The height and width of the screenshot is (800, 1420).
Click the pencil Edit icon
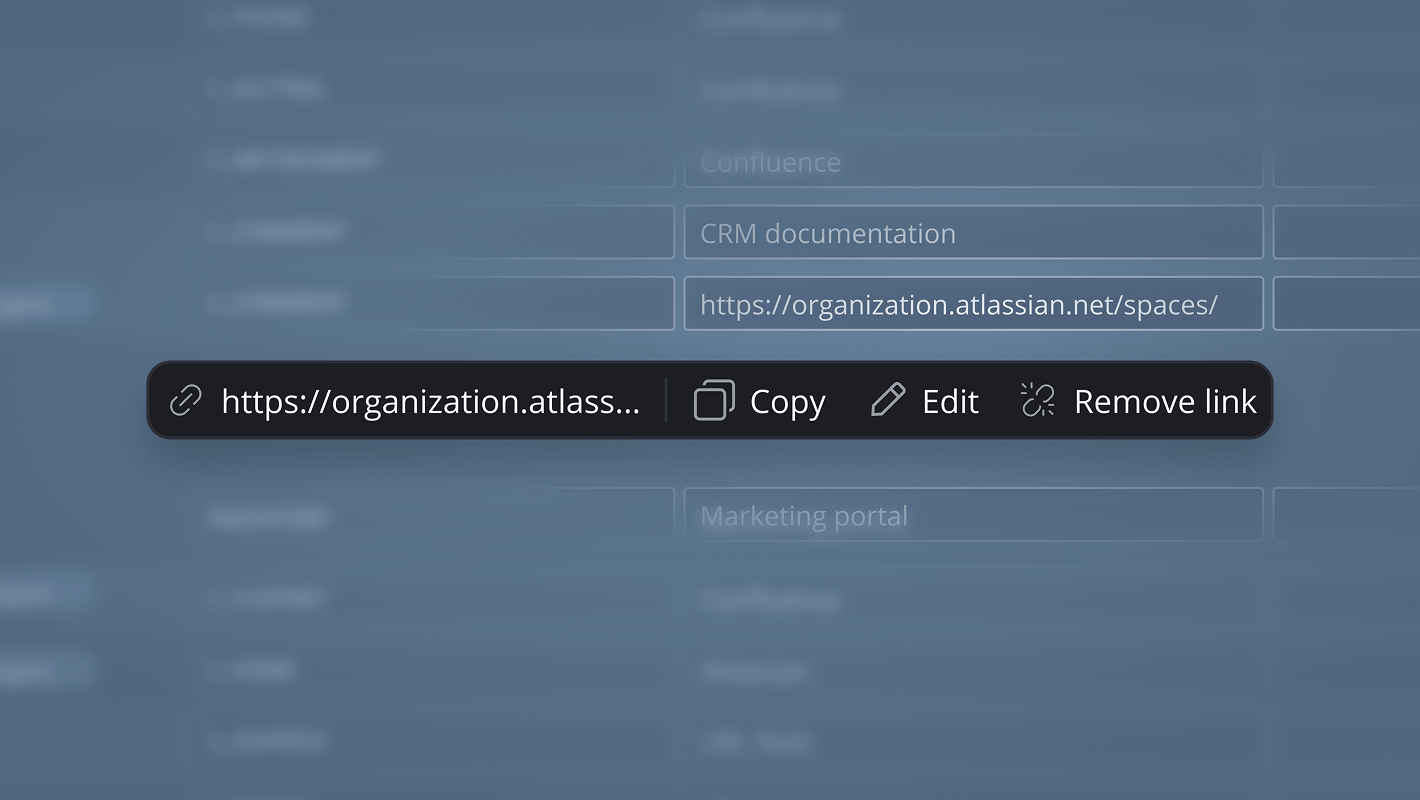pyautogui.click(x=887, y=400)
